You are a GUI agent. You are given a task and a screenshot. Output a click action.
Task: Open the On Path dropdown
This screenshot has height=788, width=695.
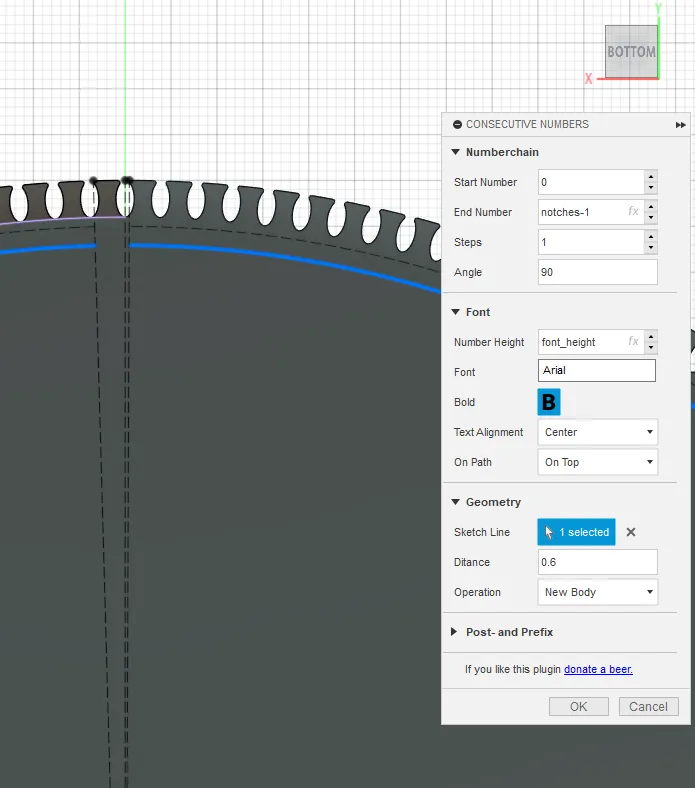598,462
